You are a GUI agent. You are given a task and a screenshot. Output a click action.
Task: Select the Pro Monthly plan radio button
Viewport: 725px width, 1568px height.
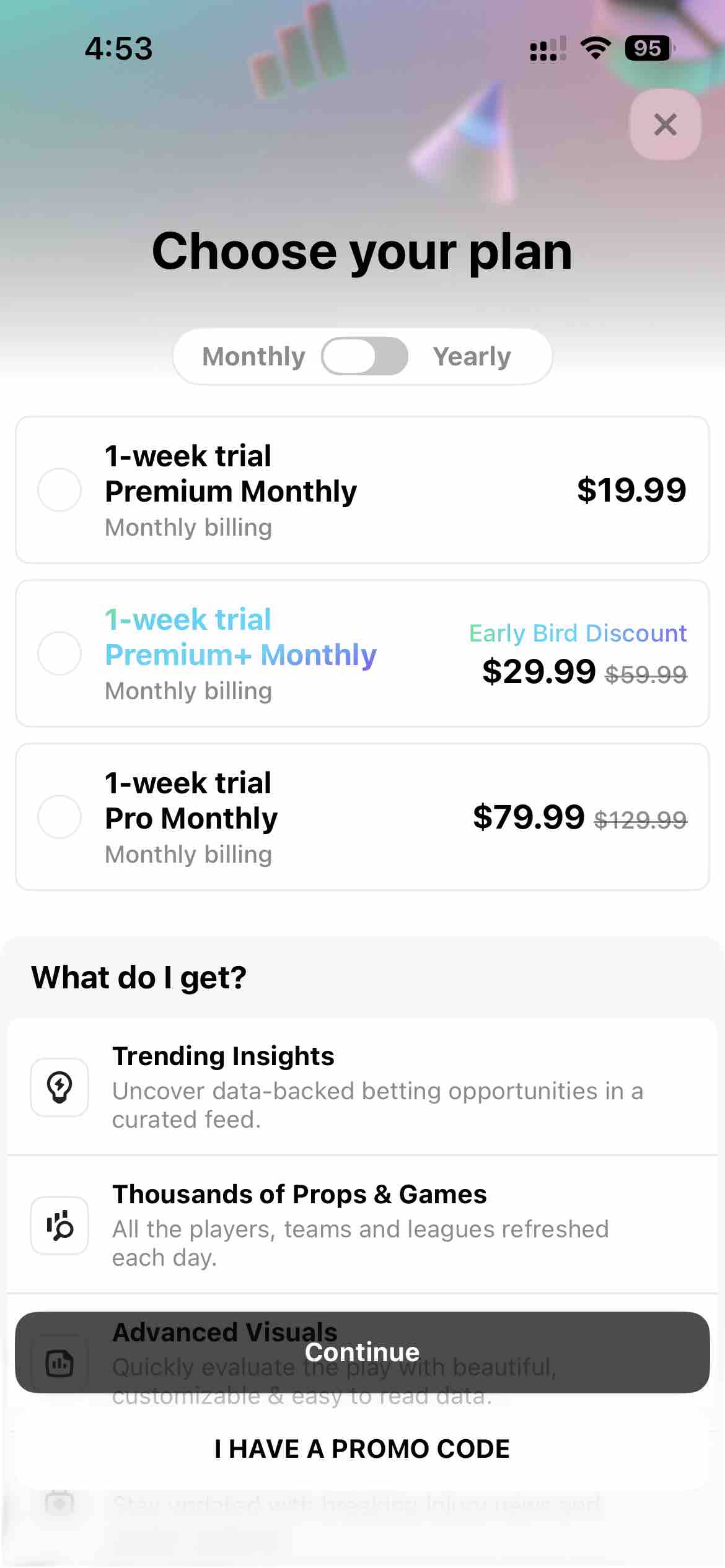59,817
